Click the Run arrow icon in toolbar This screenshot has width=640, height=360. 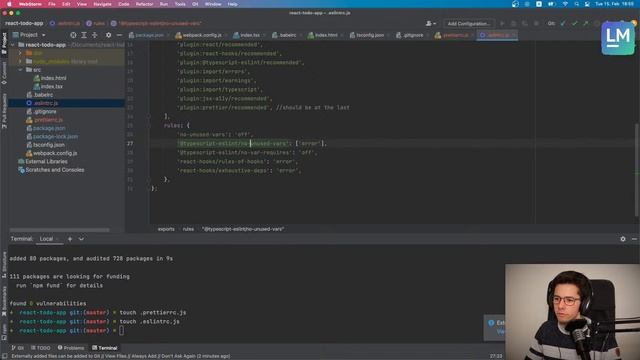tap(502, 24)
